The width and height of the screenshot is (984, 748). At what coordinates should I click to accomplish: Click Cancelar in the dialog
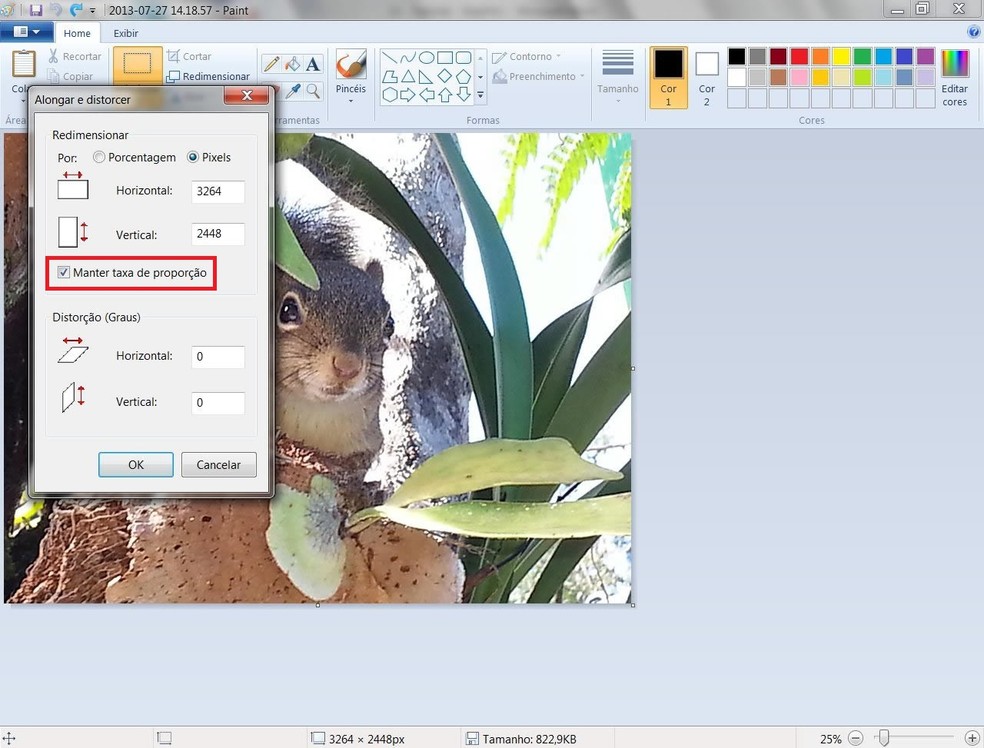218,465
